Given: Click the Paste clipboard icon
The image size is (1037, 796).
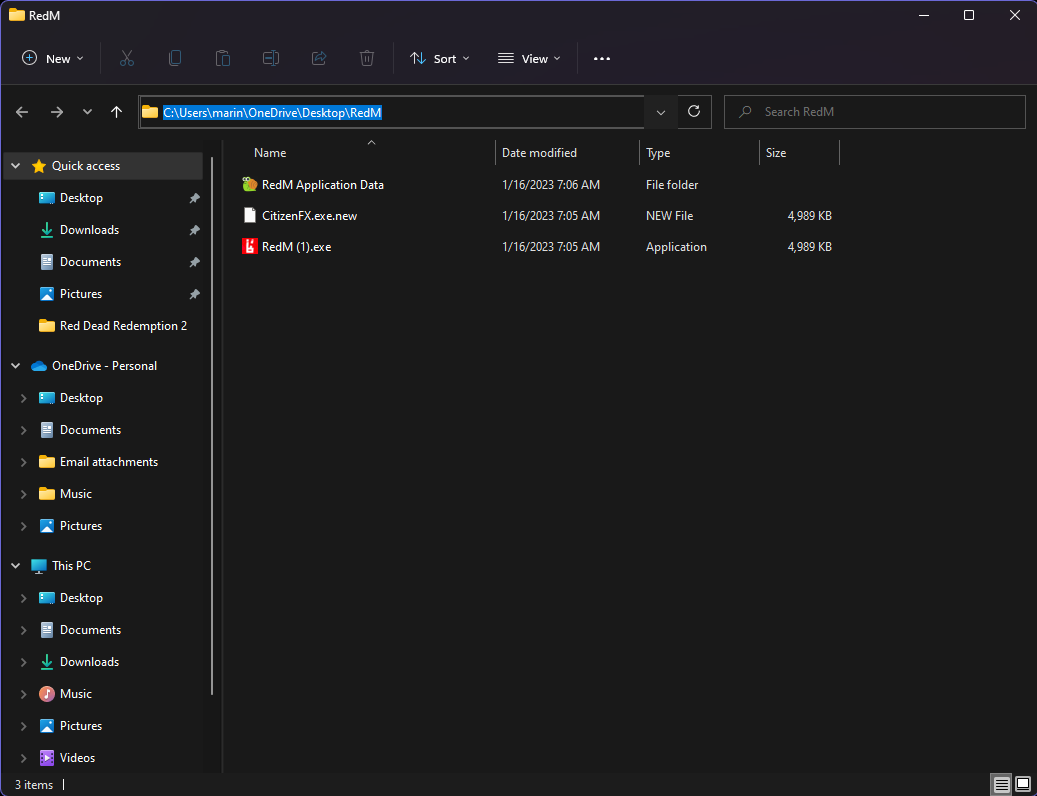Looking at the screenshot, I should 223,59.
